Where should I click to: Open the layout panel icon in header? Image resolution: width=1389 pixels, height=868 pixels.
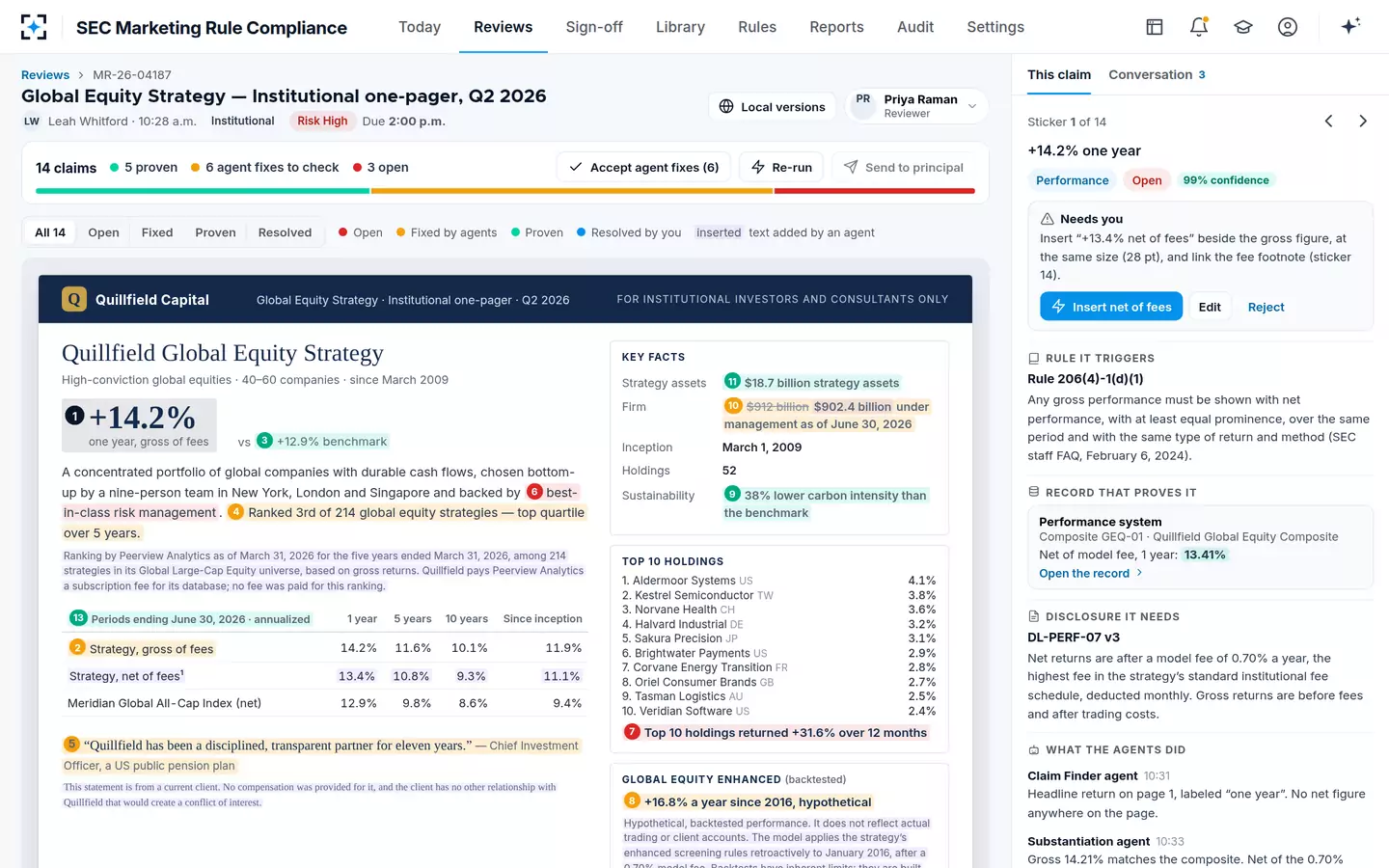1155,27
